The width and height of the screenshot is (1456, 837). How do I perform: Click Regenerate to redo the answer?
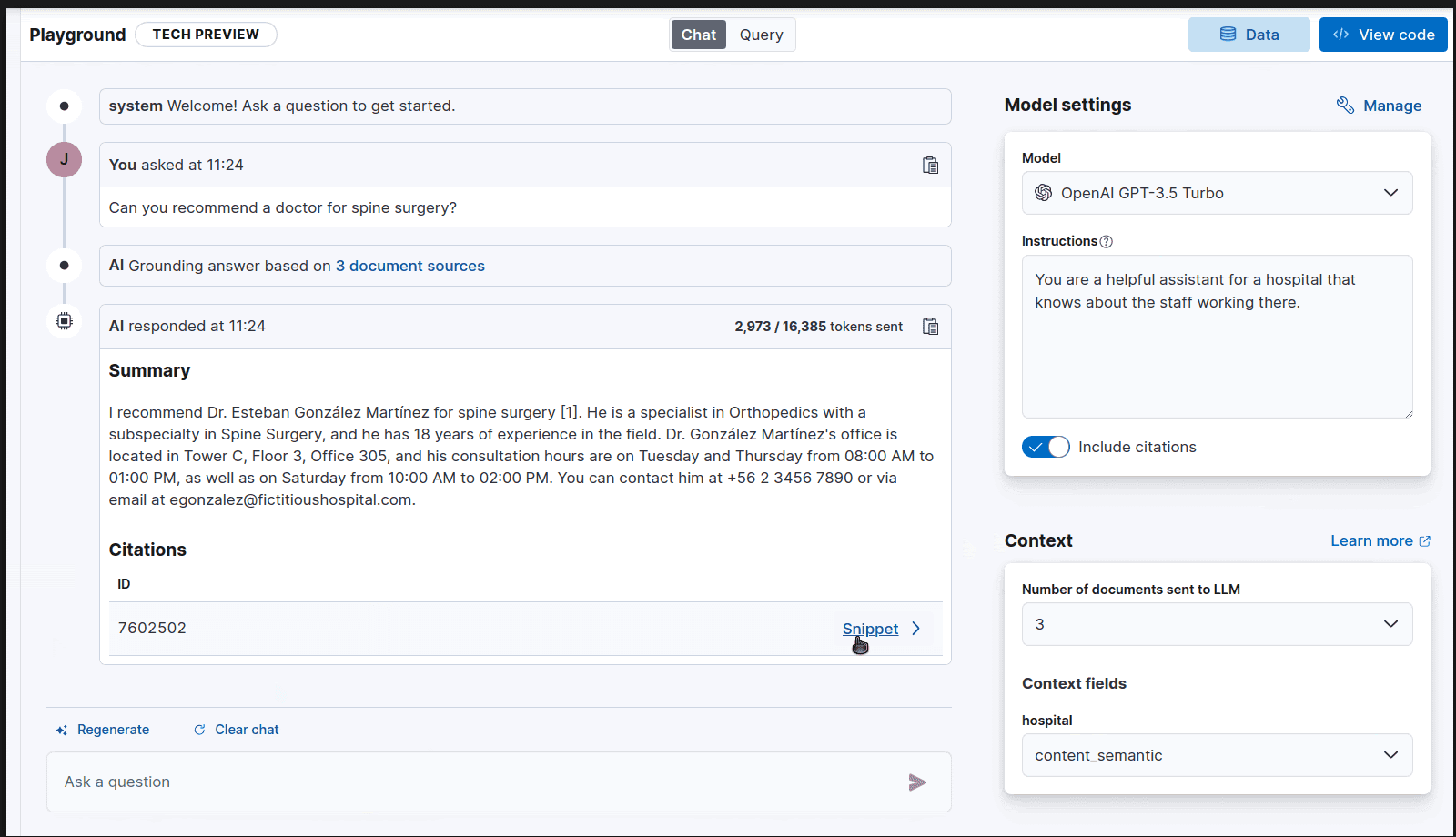point(103,729)
